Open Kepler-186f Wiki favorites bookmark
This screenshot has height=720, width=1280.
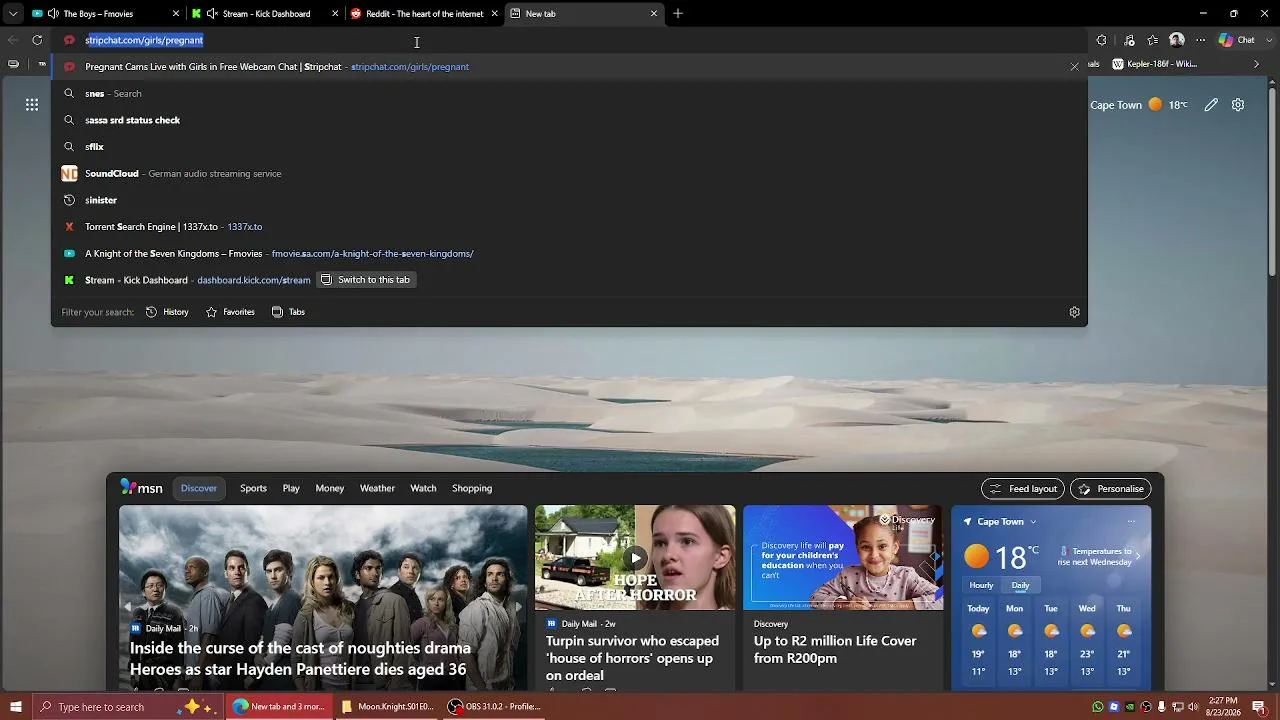pyautogui.click(x=1154, y=64)
